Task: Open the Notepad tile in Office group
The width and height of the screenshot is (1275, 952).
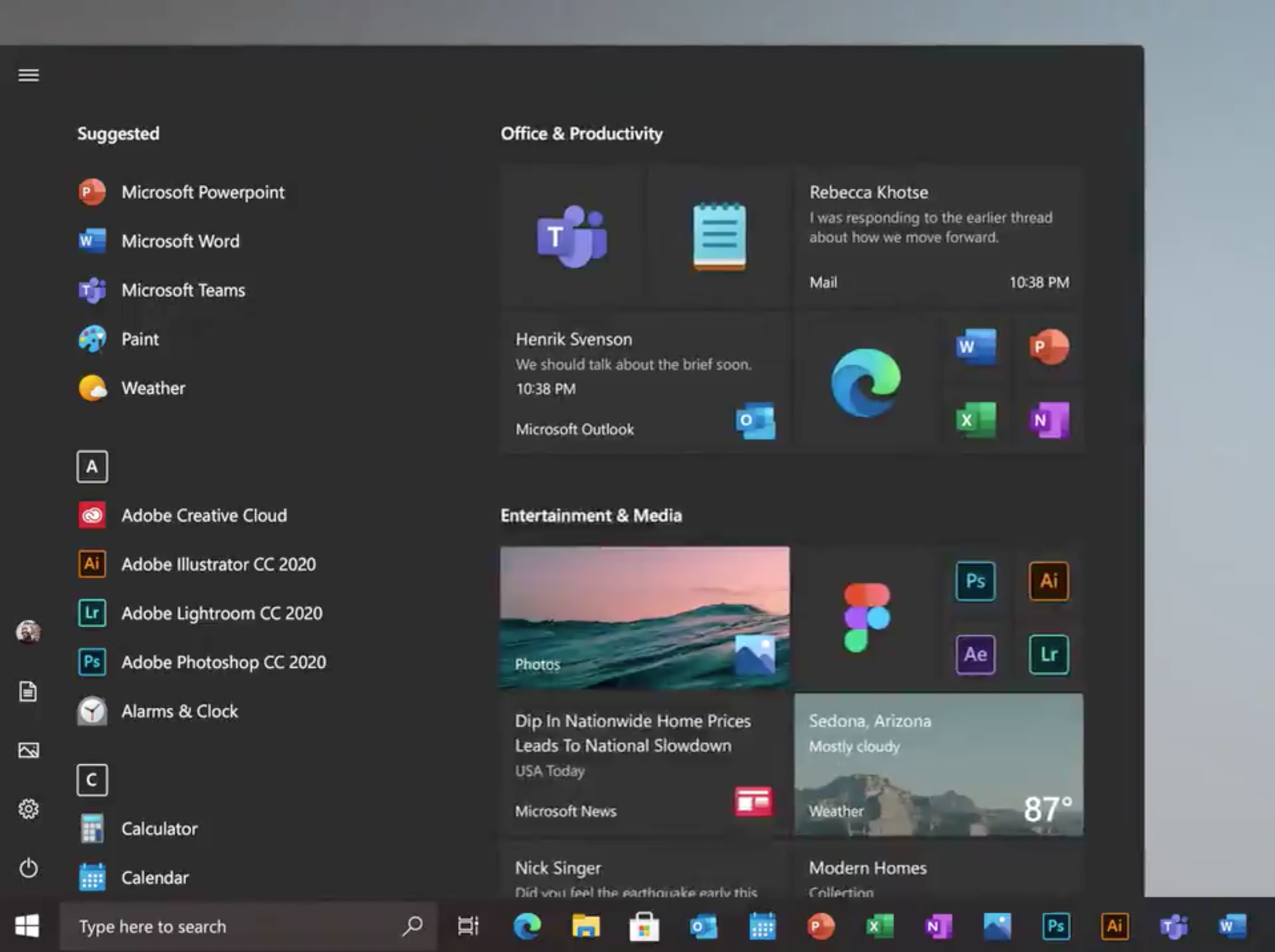Action: (x=720, y=237)
